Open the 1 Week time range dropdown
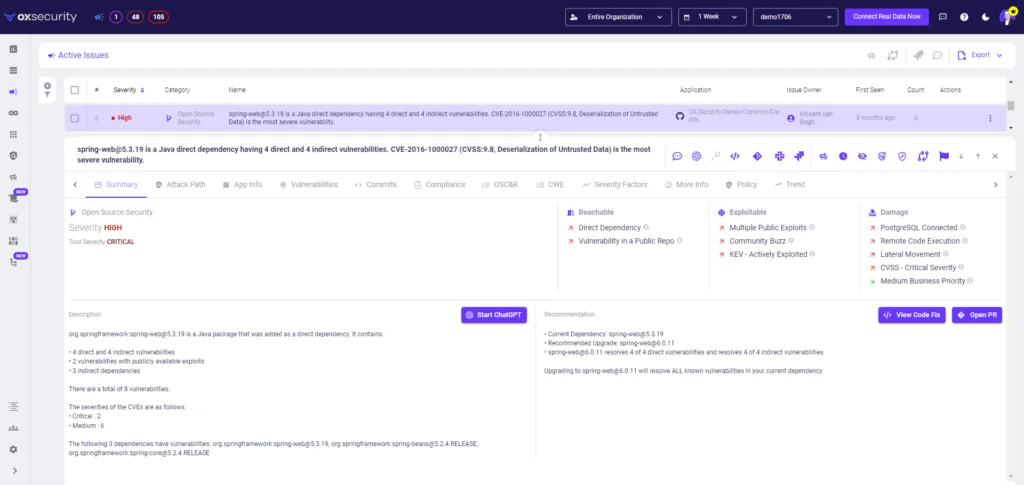1024x485 pixels. click(x=712, y=17)
